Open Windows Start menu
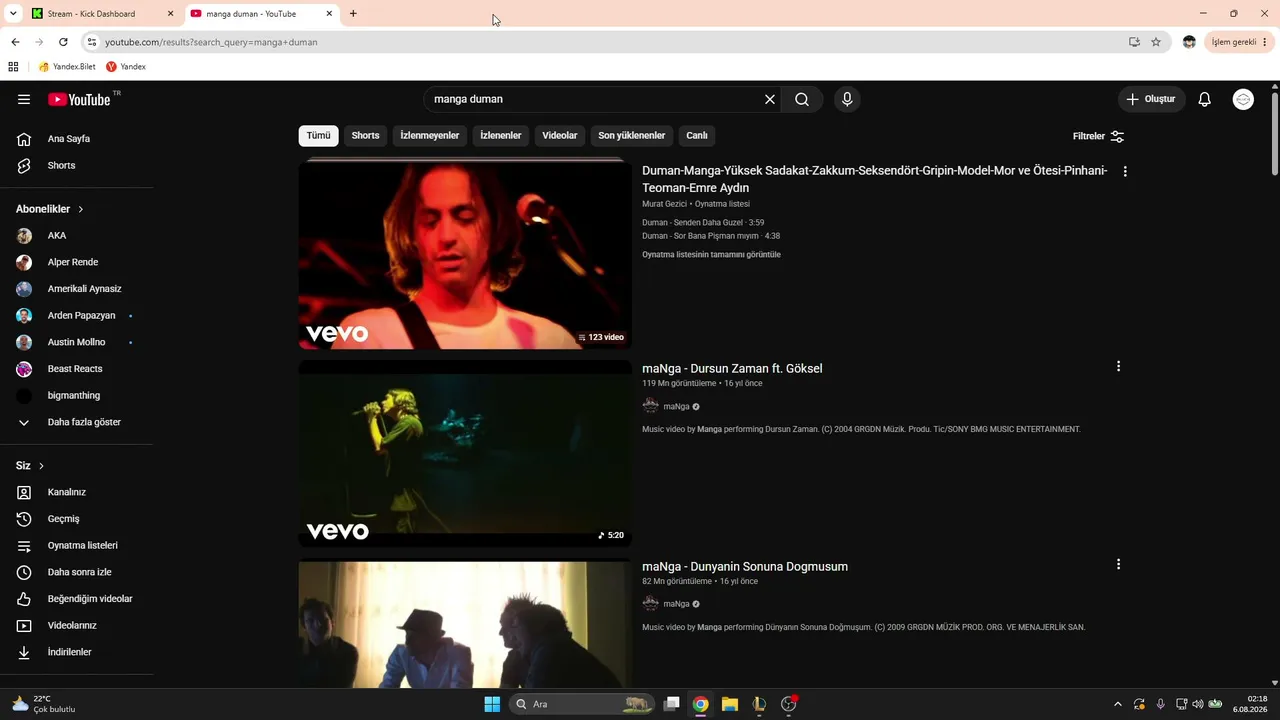Image resolution: width=1280 pixels, height=720 pixels. pos(492,704)
